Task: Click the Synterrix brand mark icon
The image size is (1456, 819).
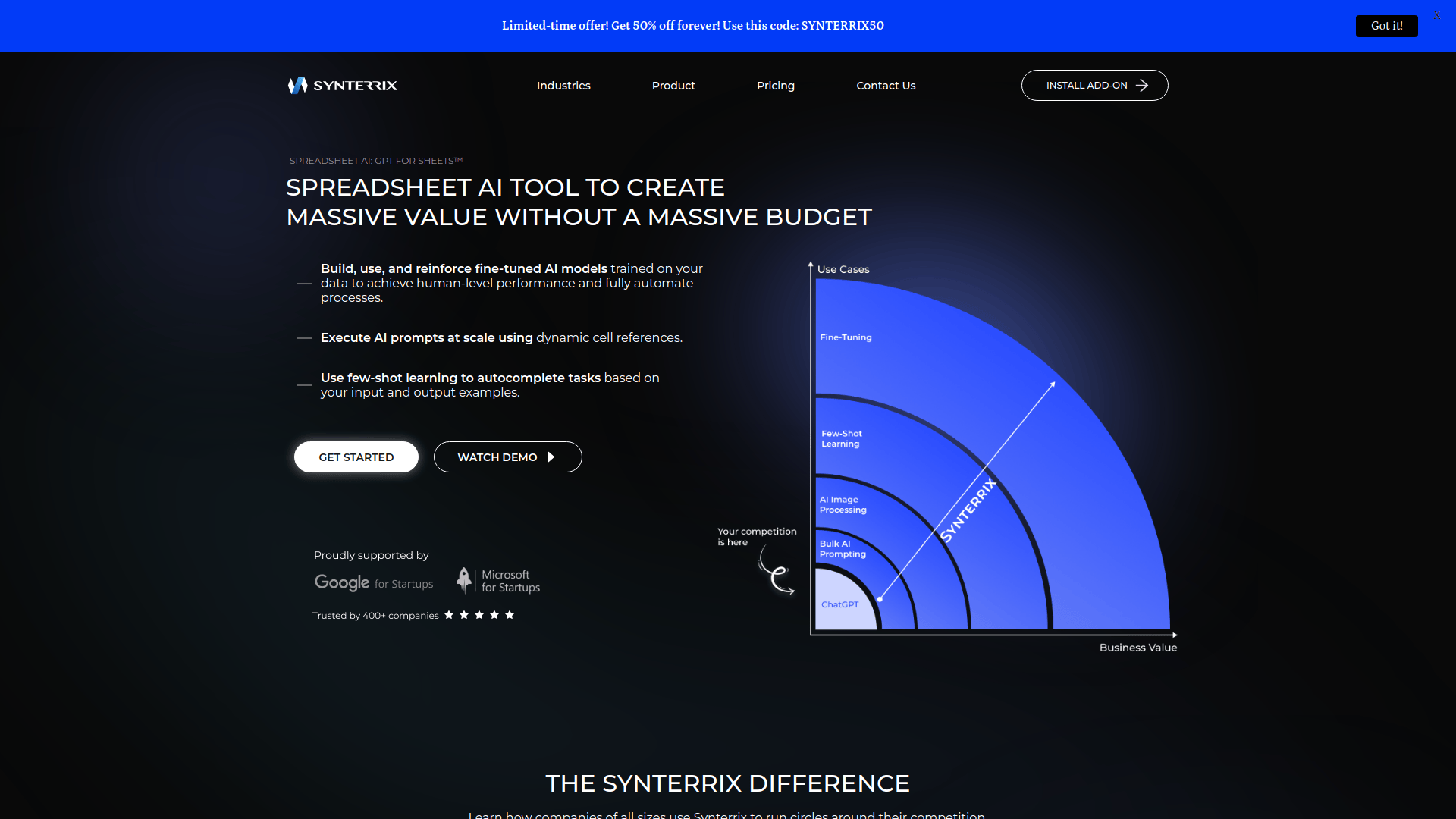Action: (x=296, y=85)
